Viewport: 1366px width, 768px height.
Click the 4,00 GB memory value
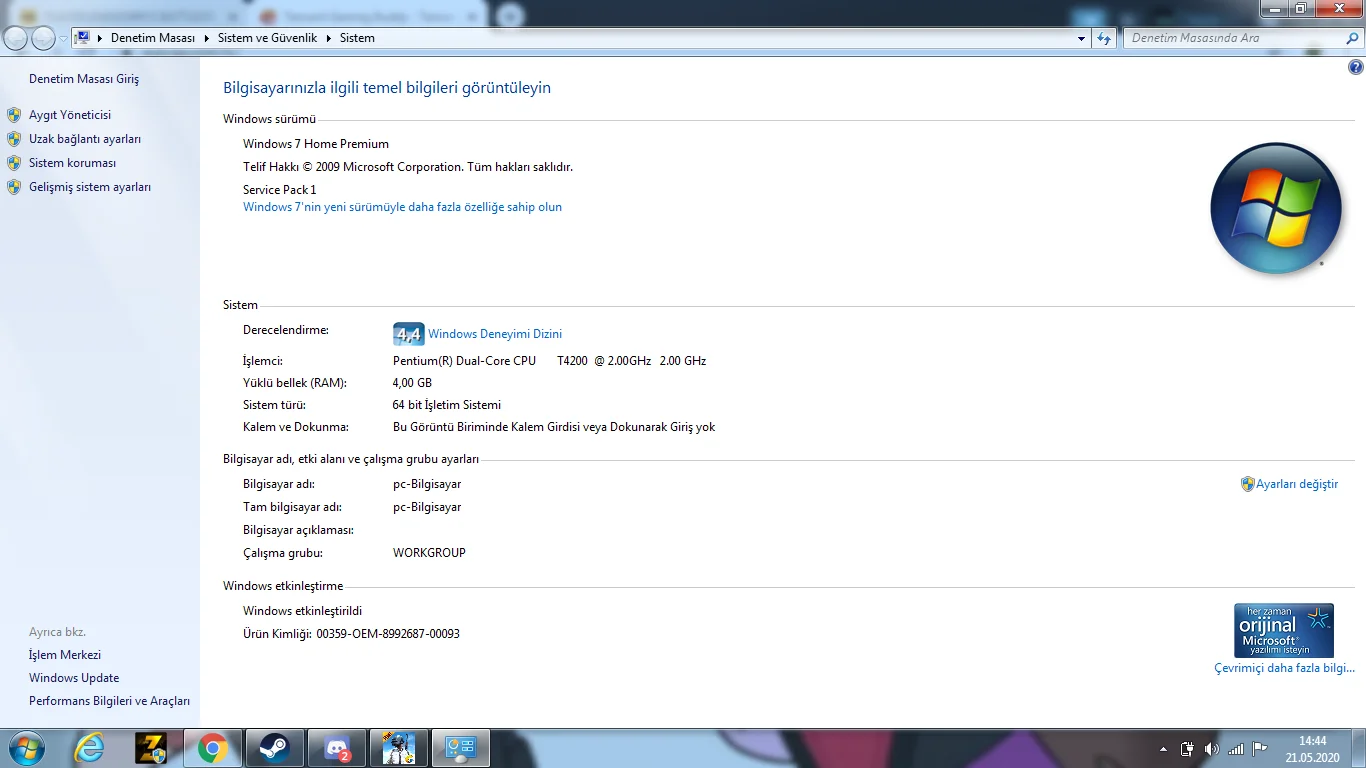click(412, 383)
